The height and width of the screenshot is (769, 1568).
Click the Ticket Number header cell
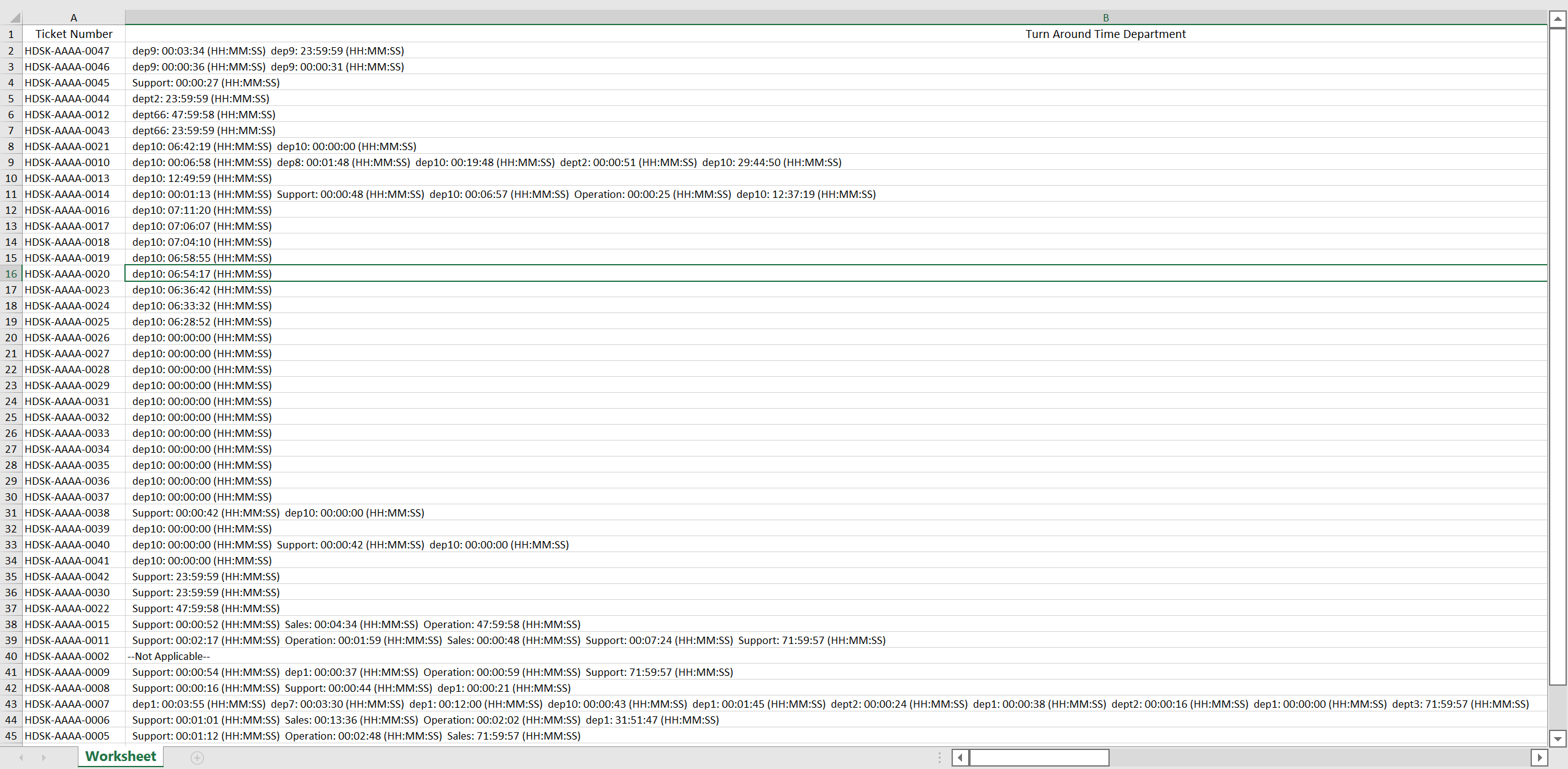pos(74,34)
